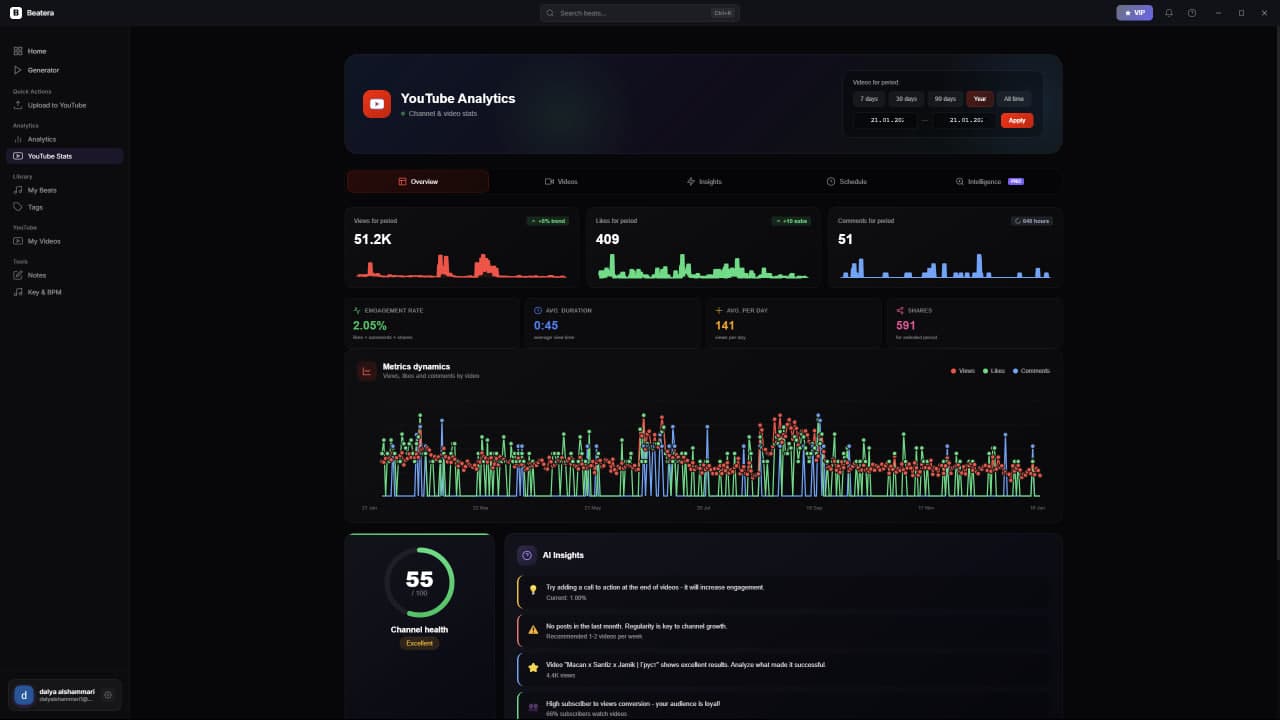The width and height of the screenshot is (1280, 720).
Task: Select the 7 days period filter
Action: tap(868, 99)
